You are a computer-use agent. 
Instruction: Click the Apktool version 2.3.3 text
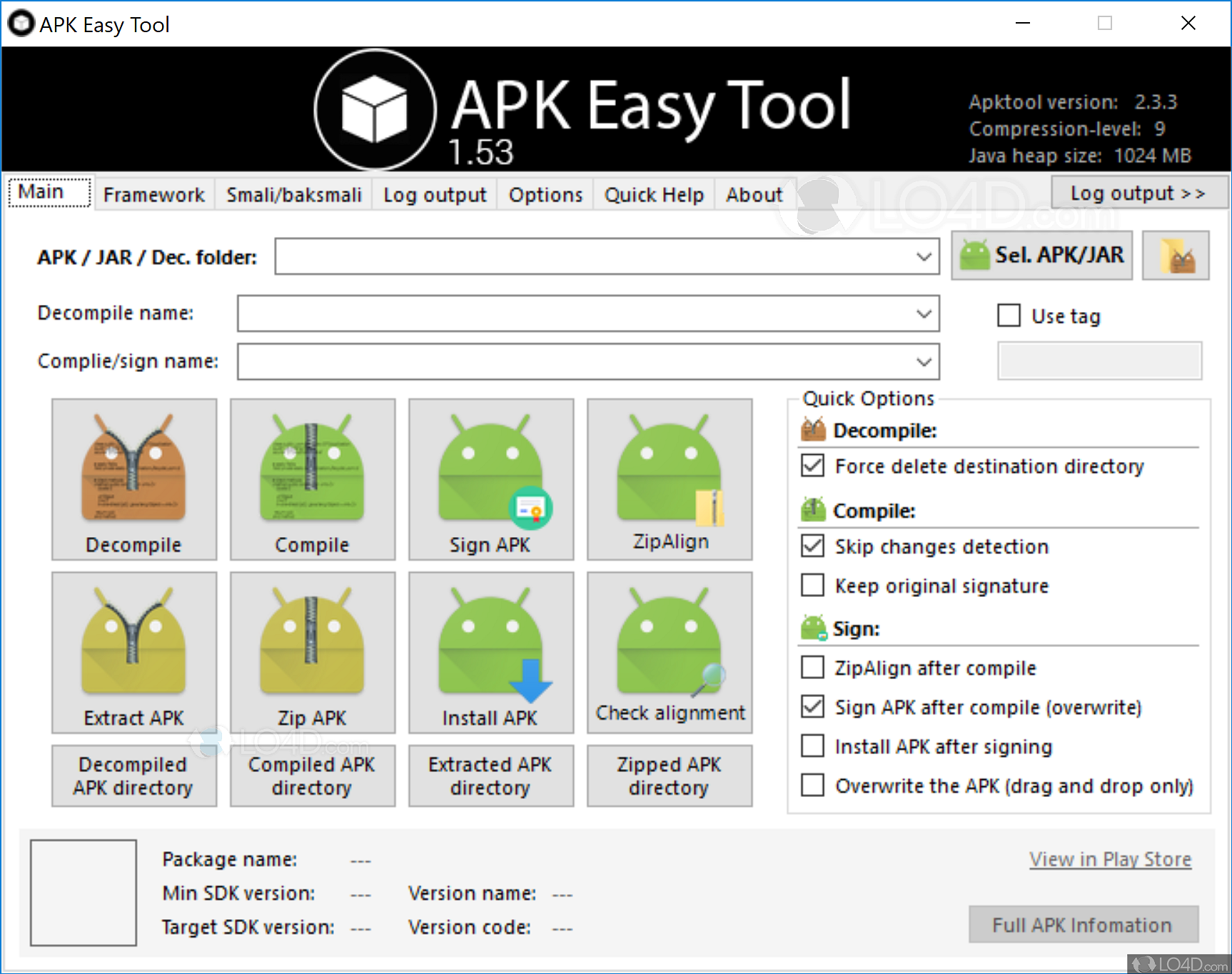tap(1072, 102)
